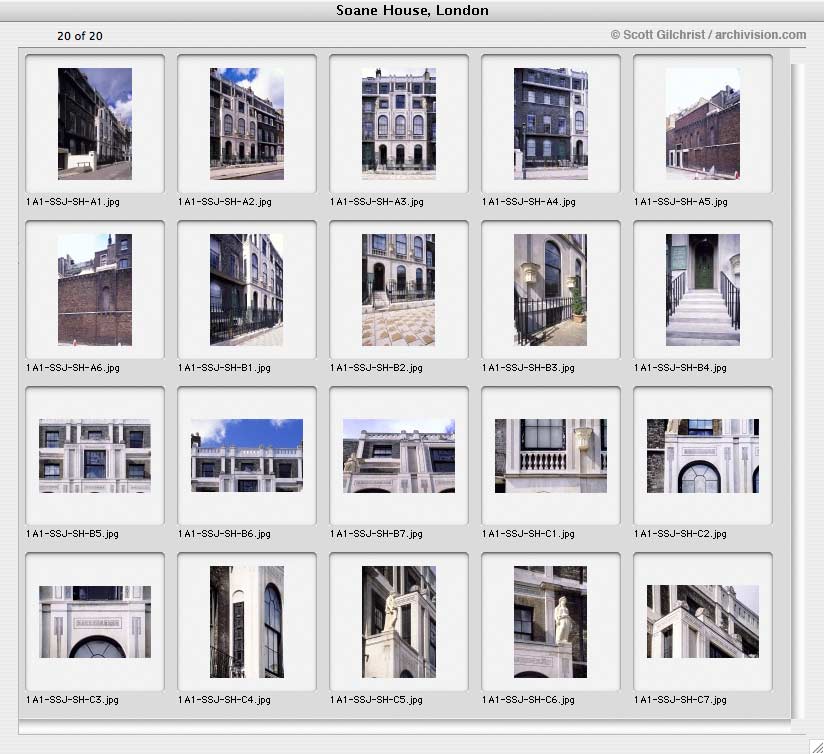Click the filename 1A1-SSJ-SH-B7.jpg
Viewport: 824px width, 754px height.
click(377, 534)
